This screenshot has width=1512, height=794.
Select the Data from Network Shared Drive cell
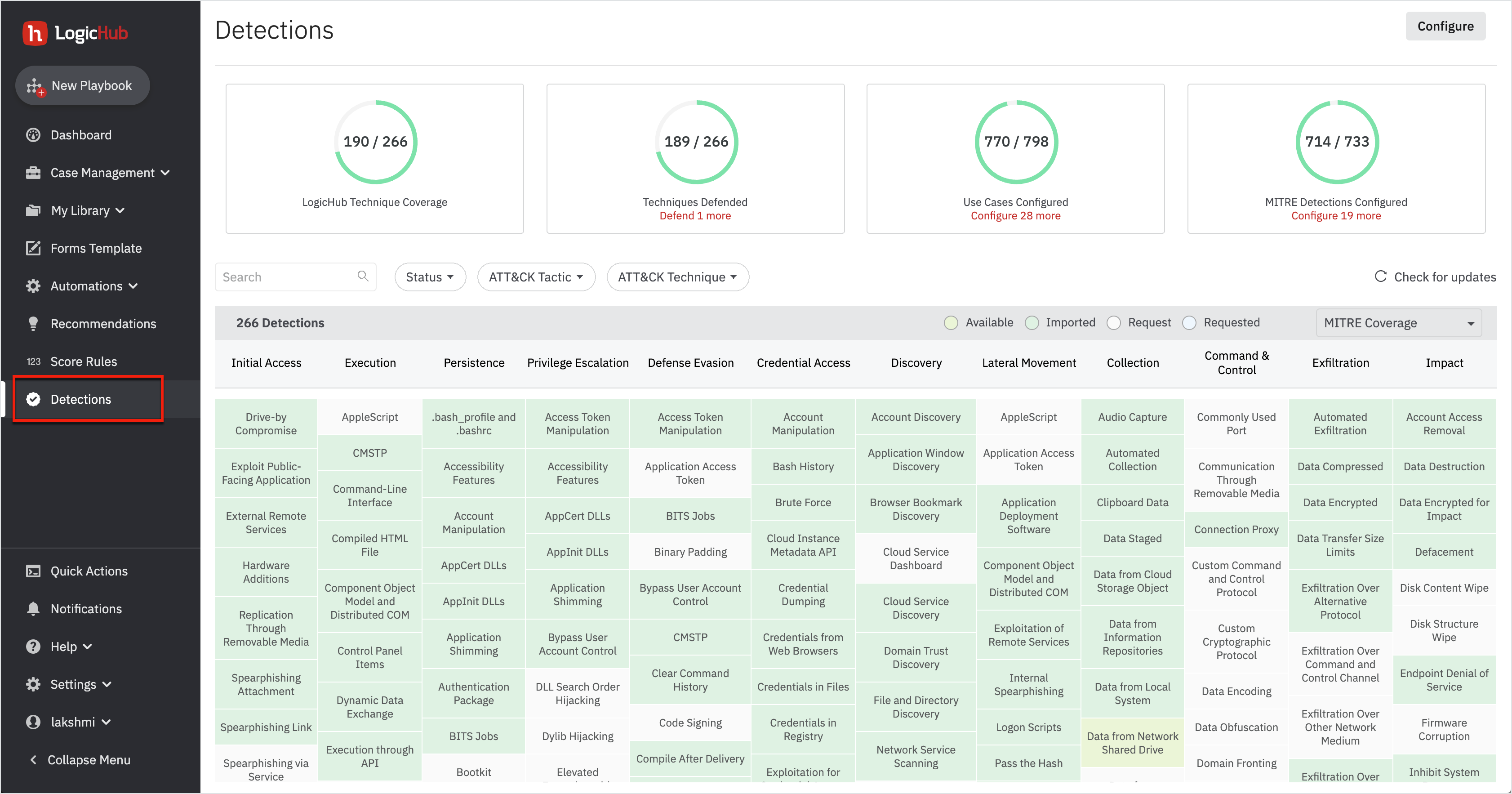click(1132, 743)
